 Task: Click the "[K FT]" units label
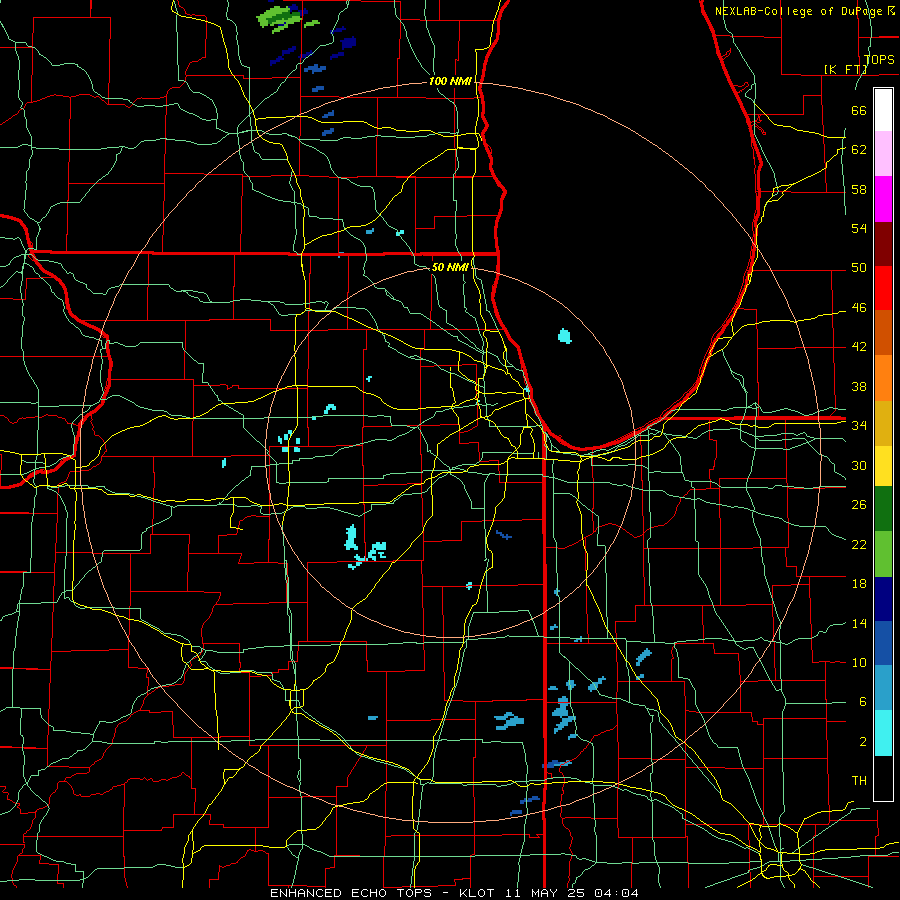pos(845,69)
